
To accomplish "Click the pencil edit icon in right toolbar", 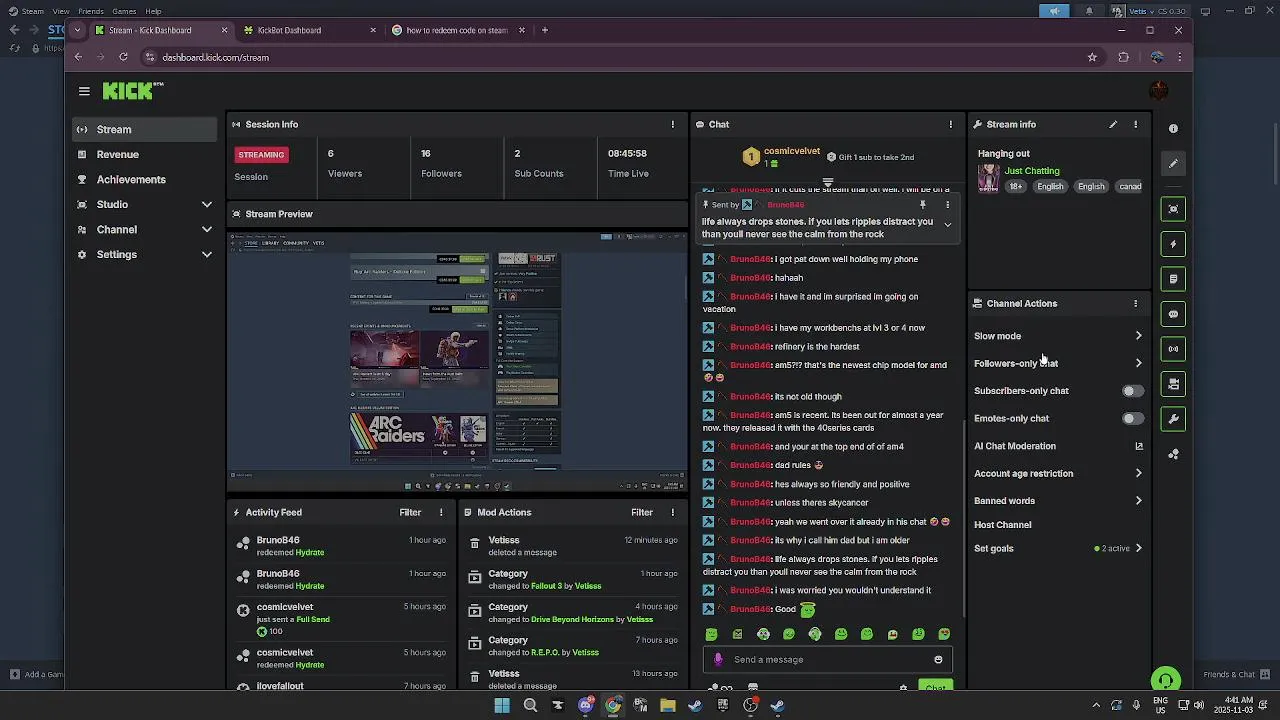I will point(1173,163).
